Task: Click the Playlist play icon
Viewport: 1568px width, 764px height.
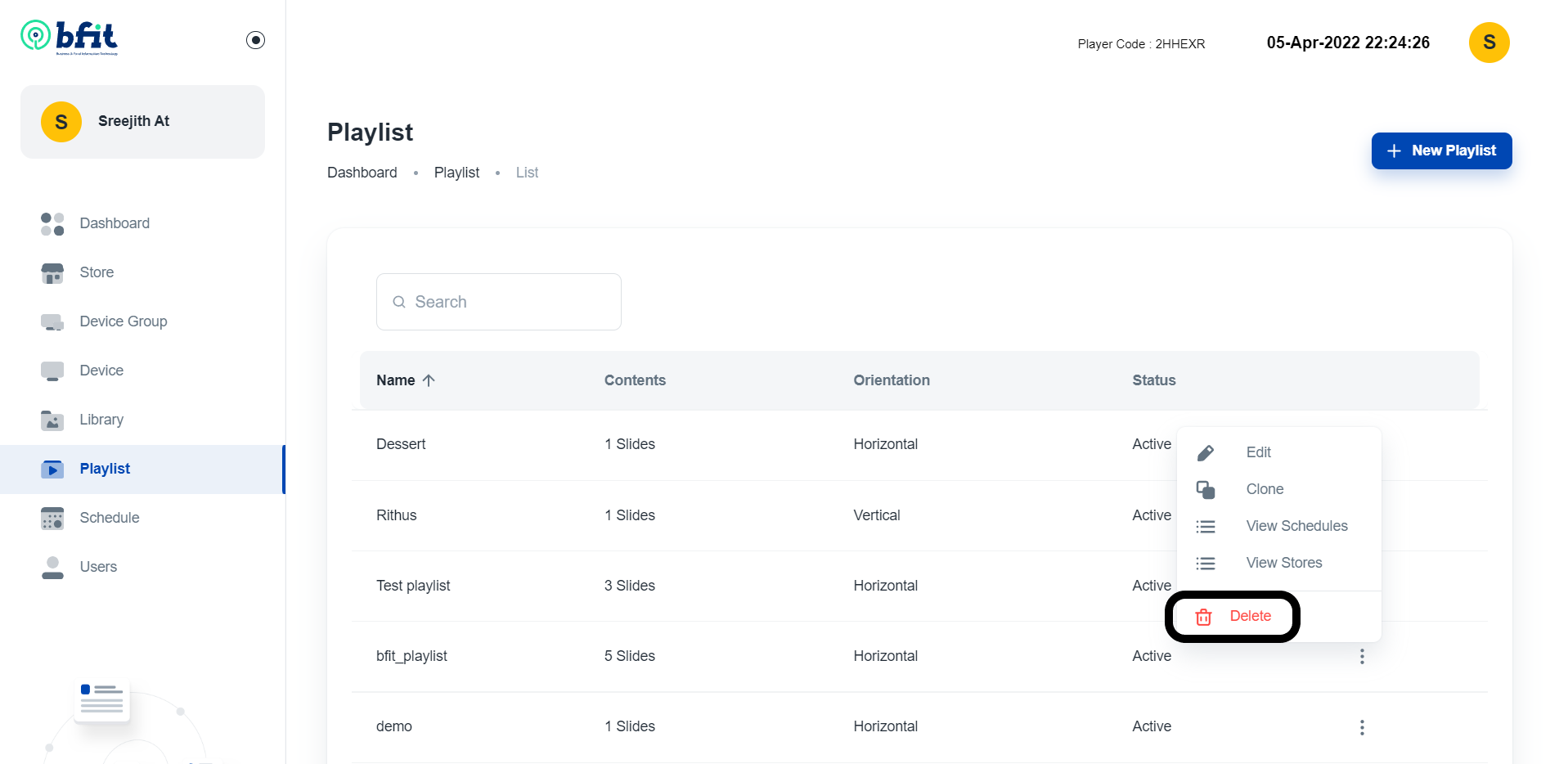Action: coord(52,470)
